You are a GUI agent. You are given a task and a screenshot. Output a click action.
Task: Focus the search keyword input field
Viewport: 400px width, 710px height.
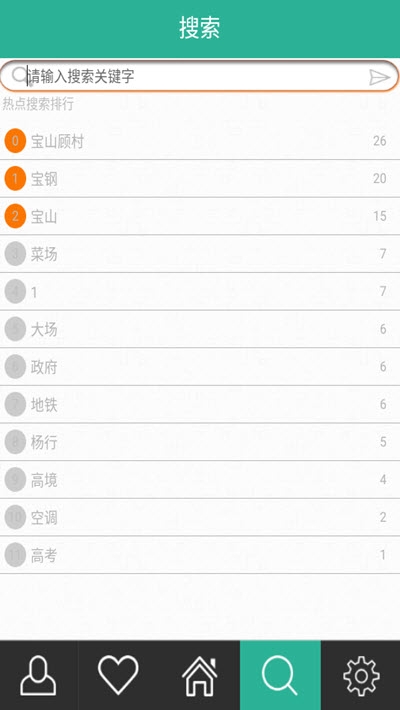[x=199, y=76]
